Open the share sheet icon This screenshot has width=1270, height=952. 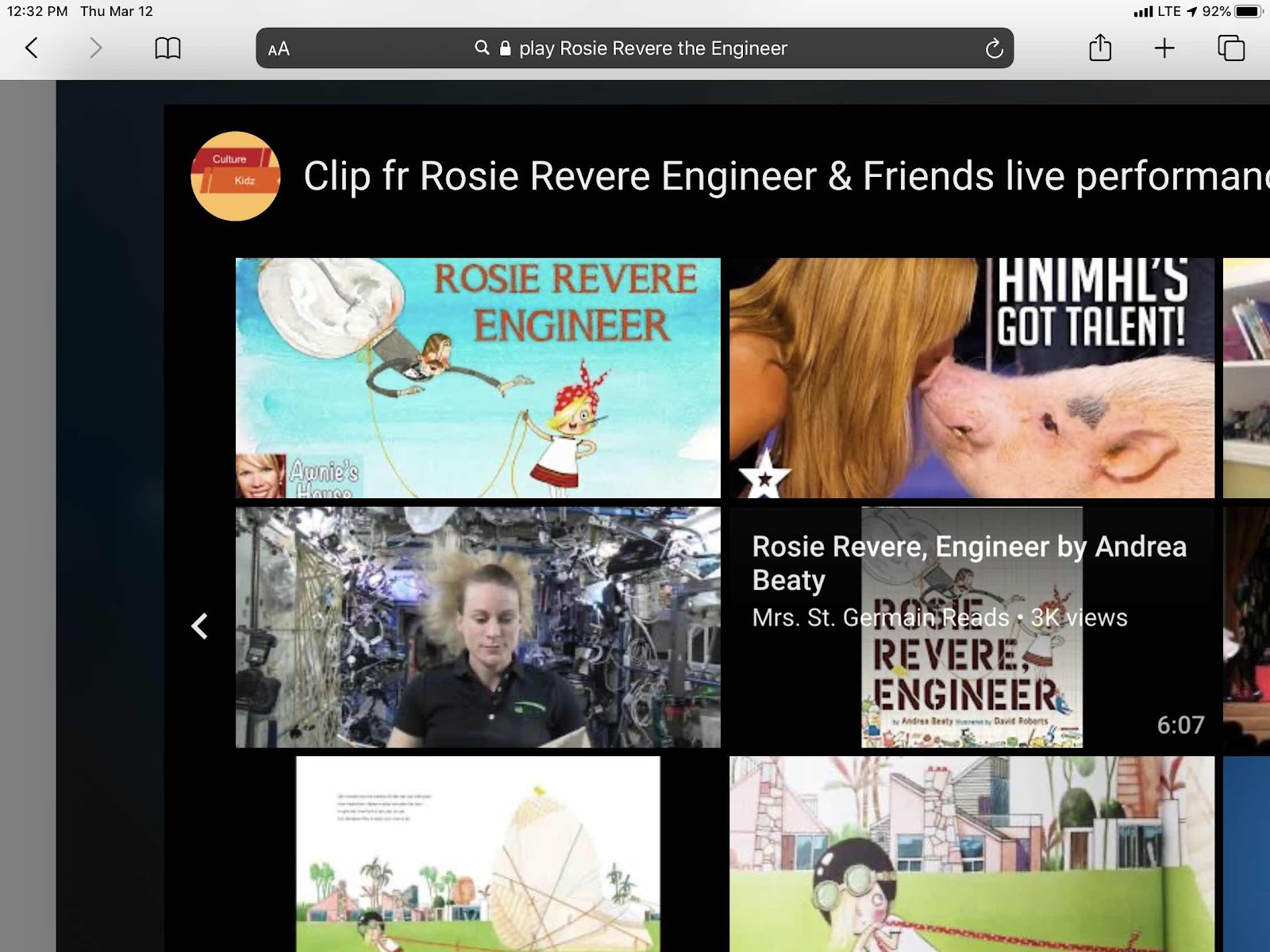coord(1100,48)
